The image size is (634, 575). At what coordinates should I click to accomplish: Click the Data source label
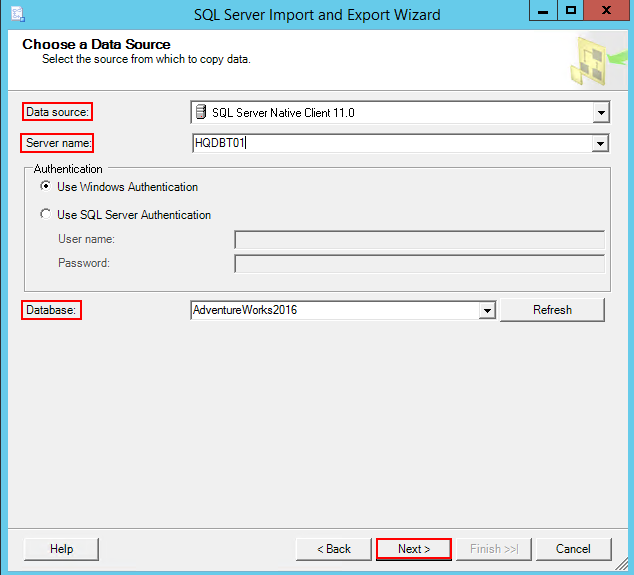click(57, 112)
